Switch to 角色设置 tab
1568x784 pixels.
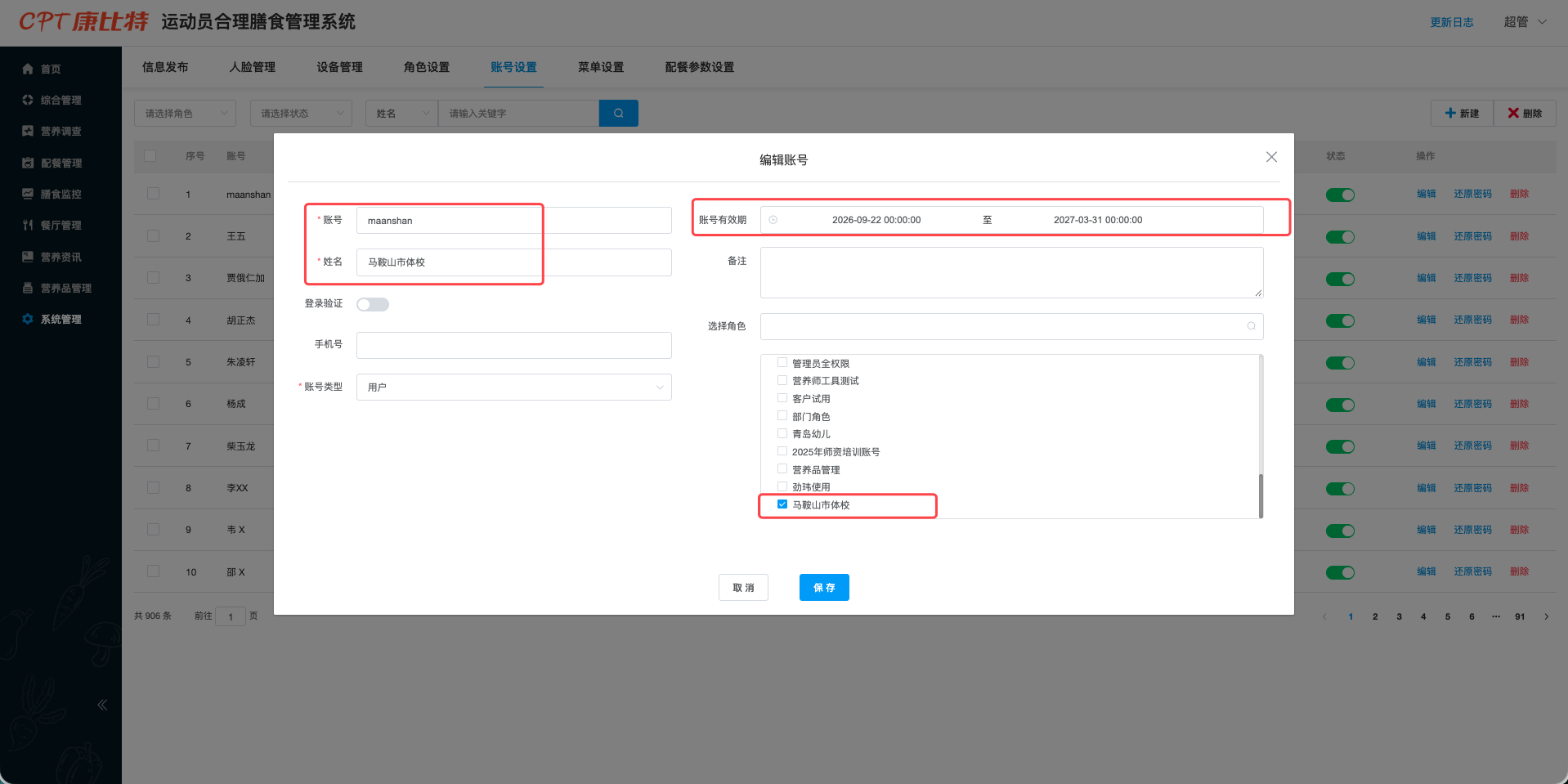pyautogui.click(x=427, y=67)
